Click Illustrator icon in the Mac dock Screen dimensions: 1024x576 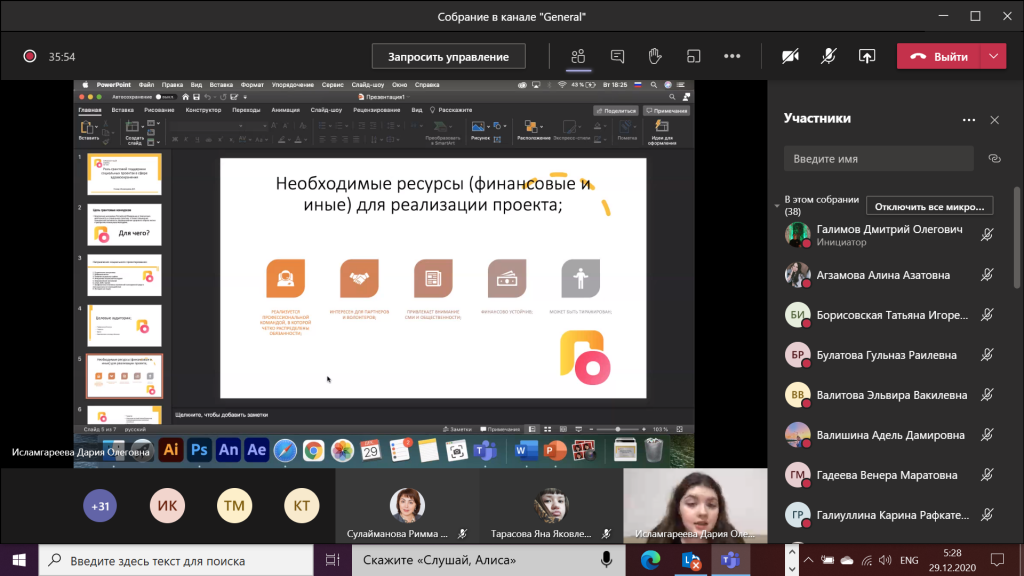point(170,450)
